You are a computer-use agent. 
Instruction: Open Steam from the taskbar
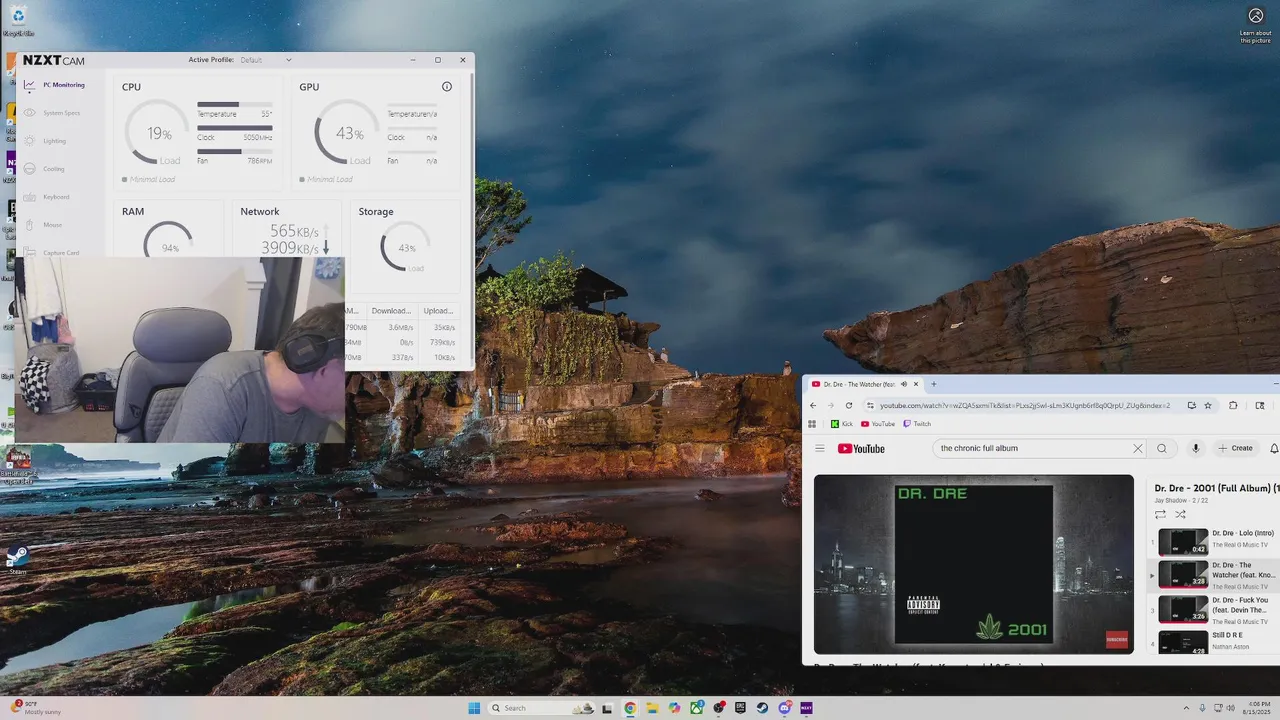762,708
